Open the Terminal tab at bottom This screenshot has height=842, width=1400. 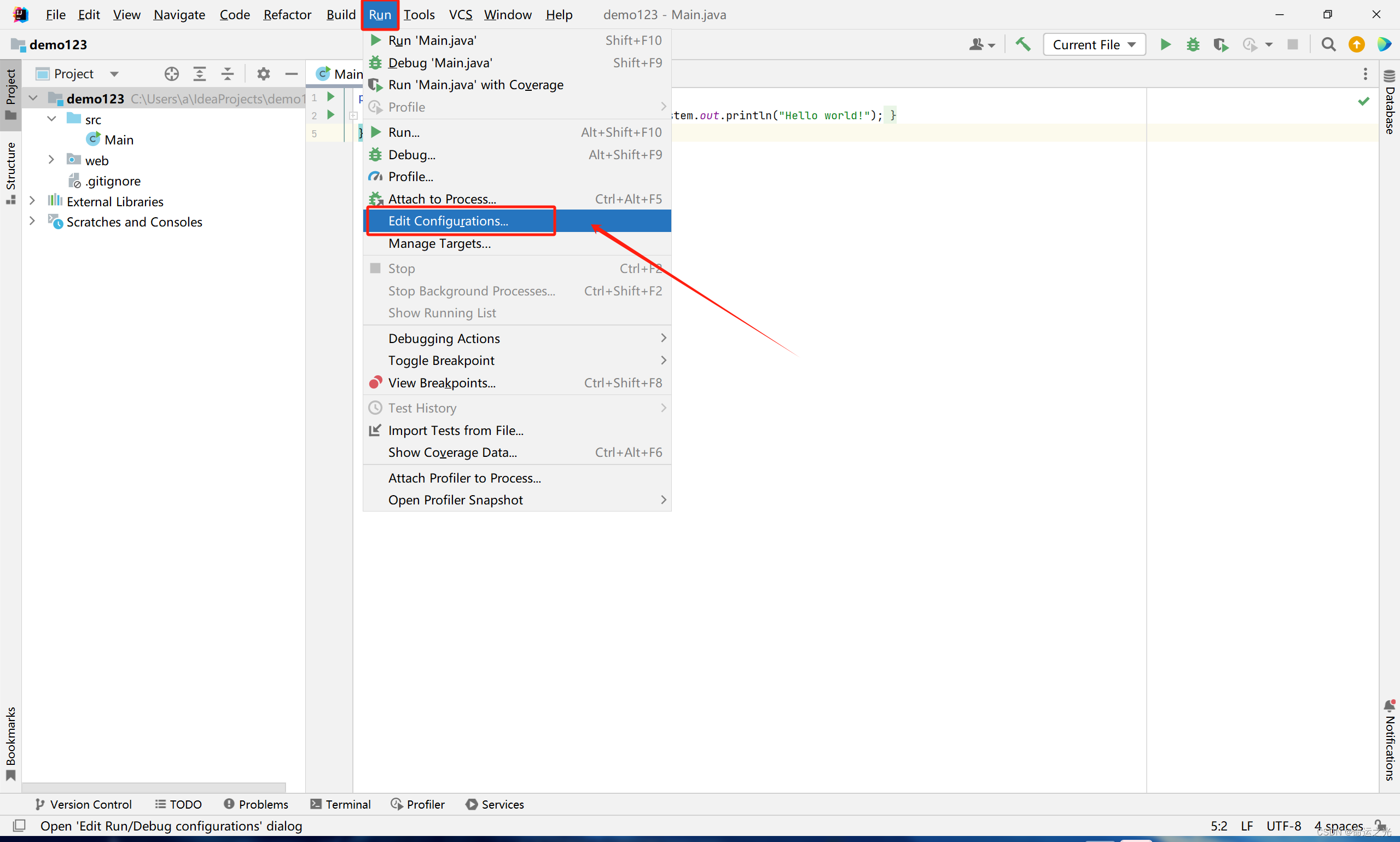click(x=347, y=804)
